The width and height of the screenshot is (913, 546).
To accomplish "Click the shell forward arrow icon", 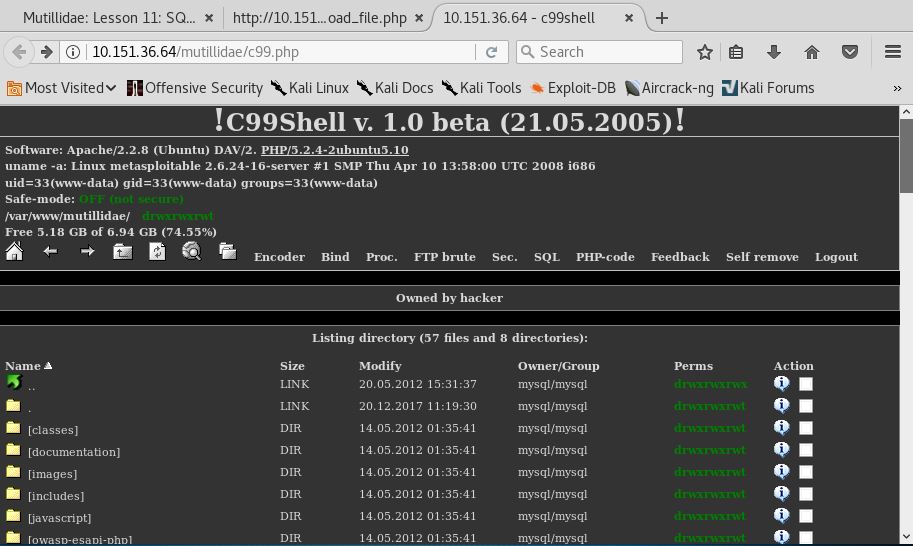I will coord(87,252).
